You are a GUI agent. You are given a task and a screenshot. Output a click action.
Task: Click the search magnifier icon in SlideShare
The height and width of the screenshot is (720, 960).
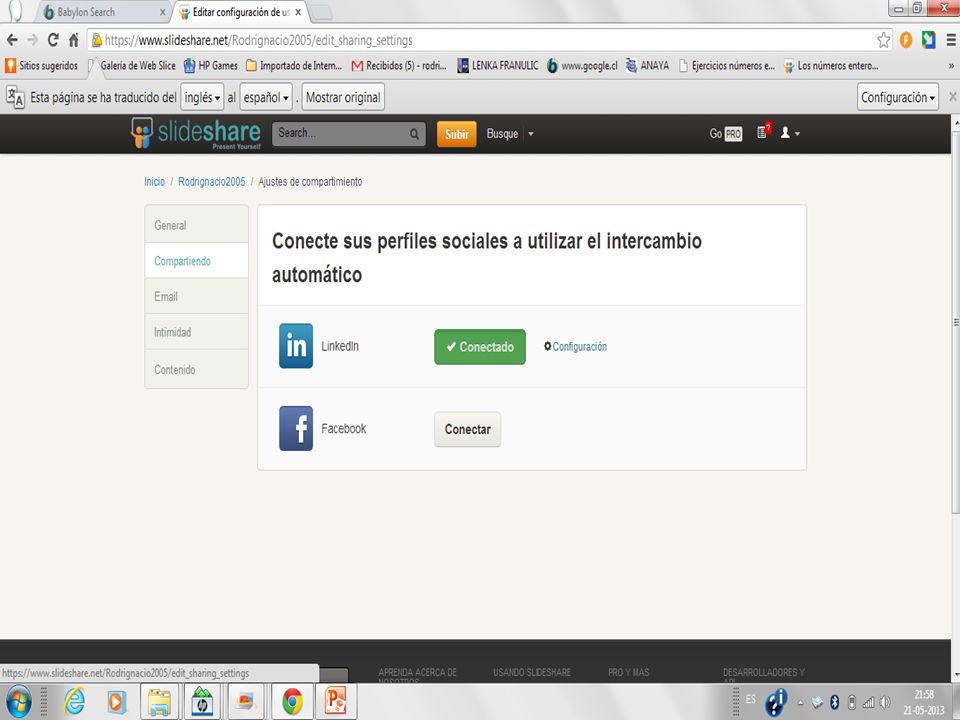point(414,133)
